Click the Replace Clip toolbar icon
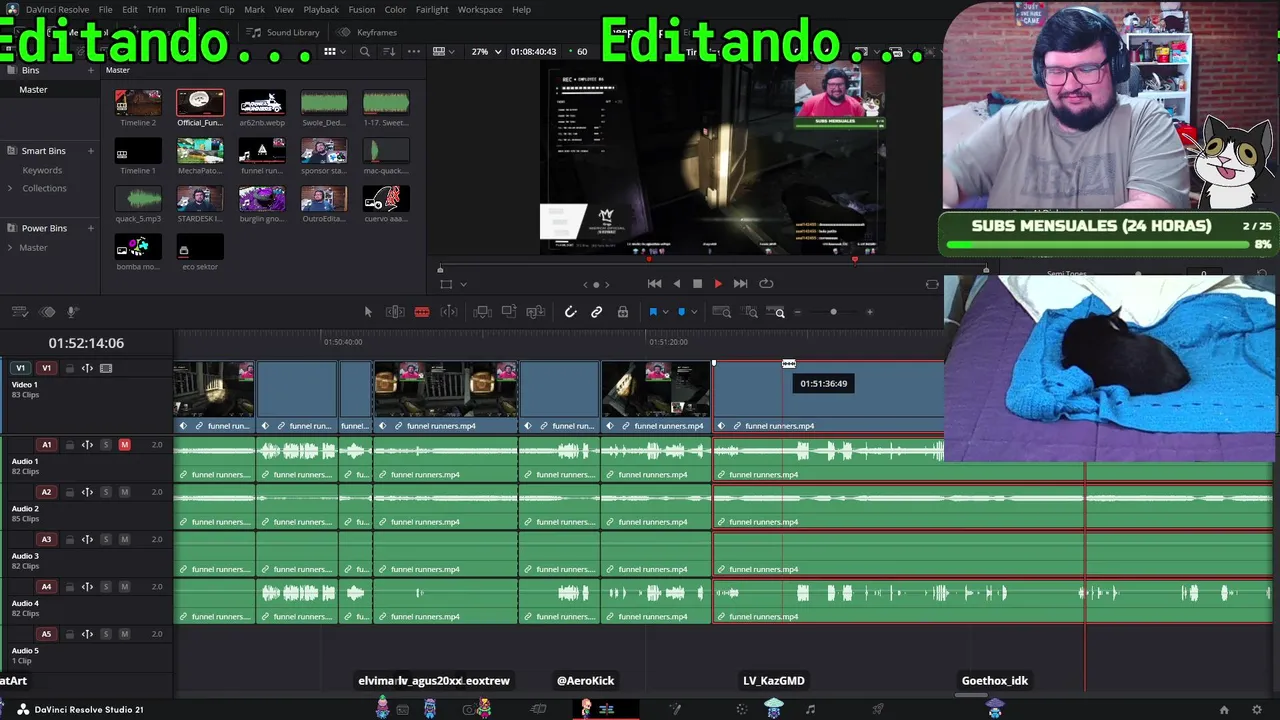The height and width of the screenshot is (720, 1280). (x=535, y=312)
